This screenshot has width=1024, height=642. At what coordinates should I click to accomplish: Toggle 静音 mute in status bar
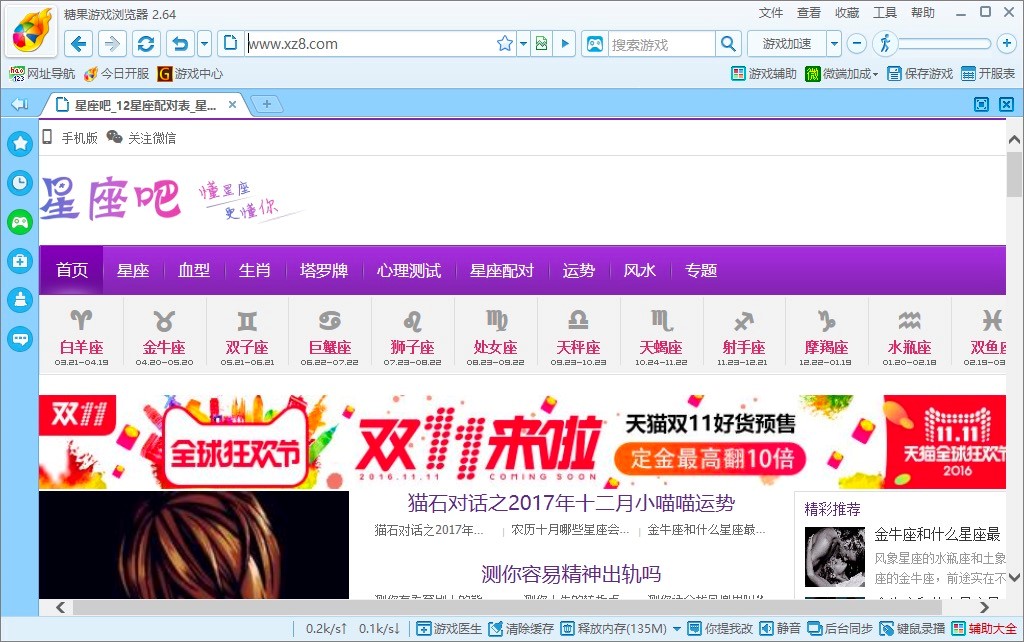[x=780, y=628]
